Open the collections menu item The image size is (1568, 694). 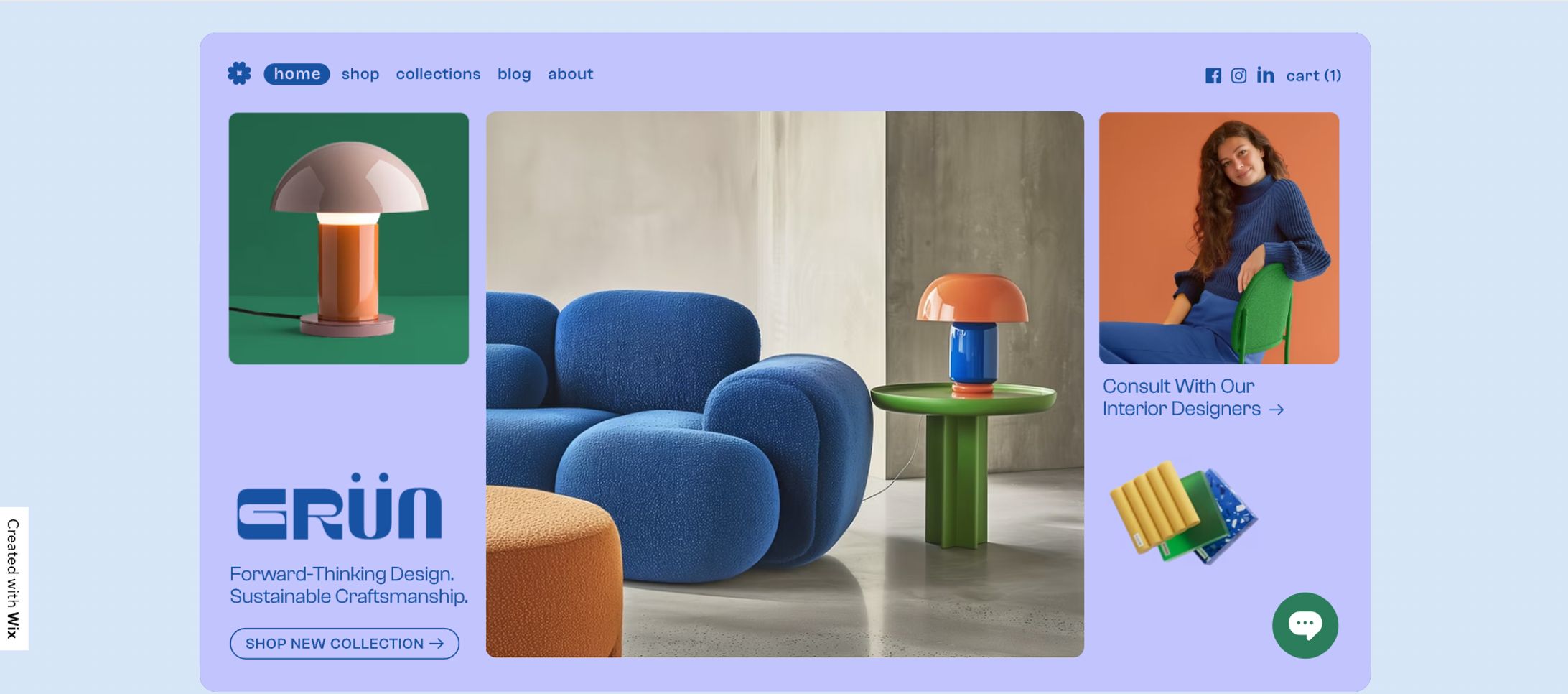pyautogui.click(x=438, y=74)
